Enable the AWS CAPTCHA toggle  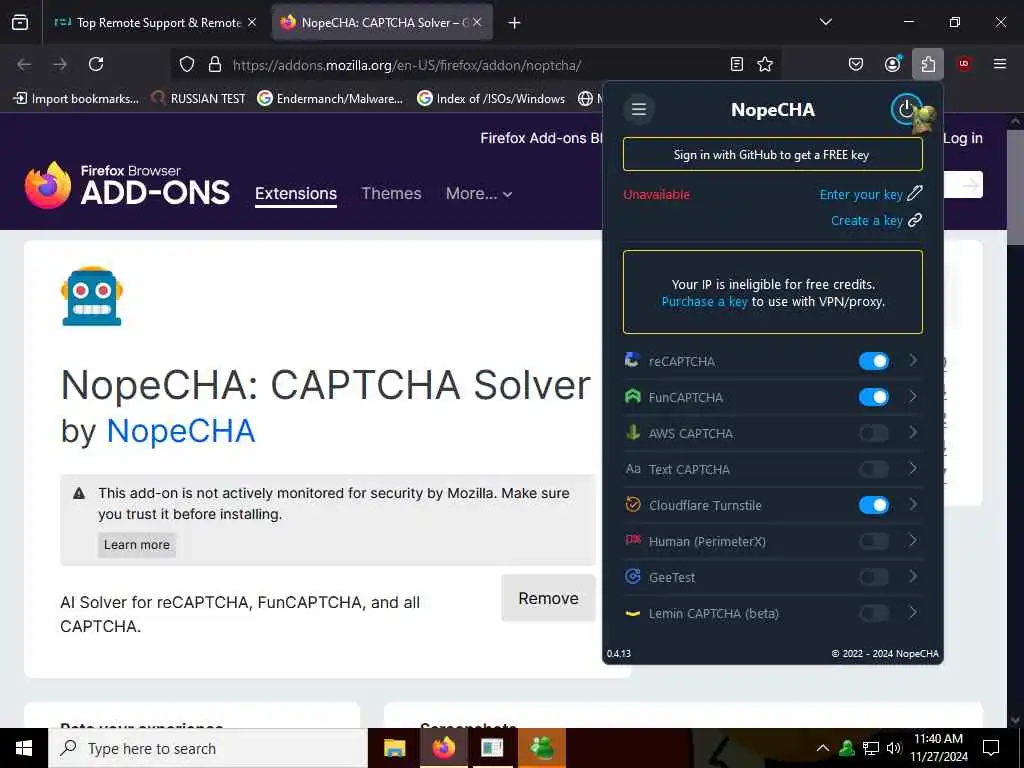pyautogui.click(x=874, y=432)
